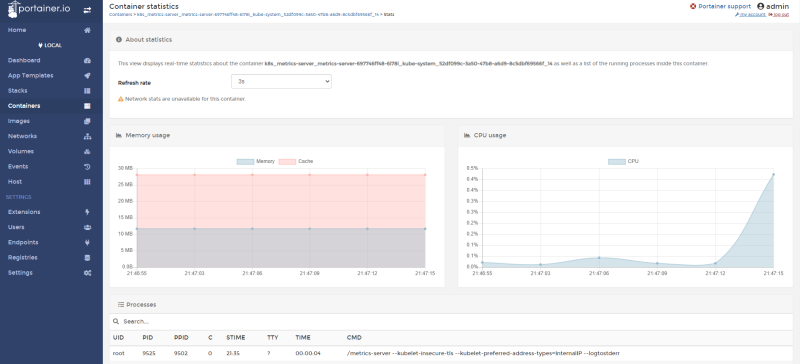This screenshot has width=800, height=364.
Task: Open Home in the sidebar
Action: [x=17, y=30]
